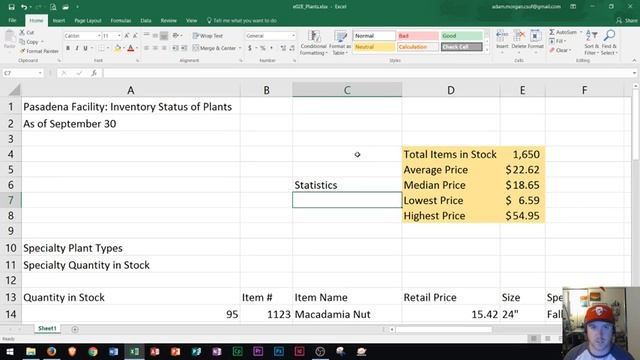Image resolution: width=640 pixels, height=360 pixels.
Task: Toggle Middle Align vertical alignment
Action: click(155, 36)
